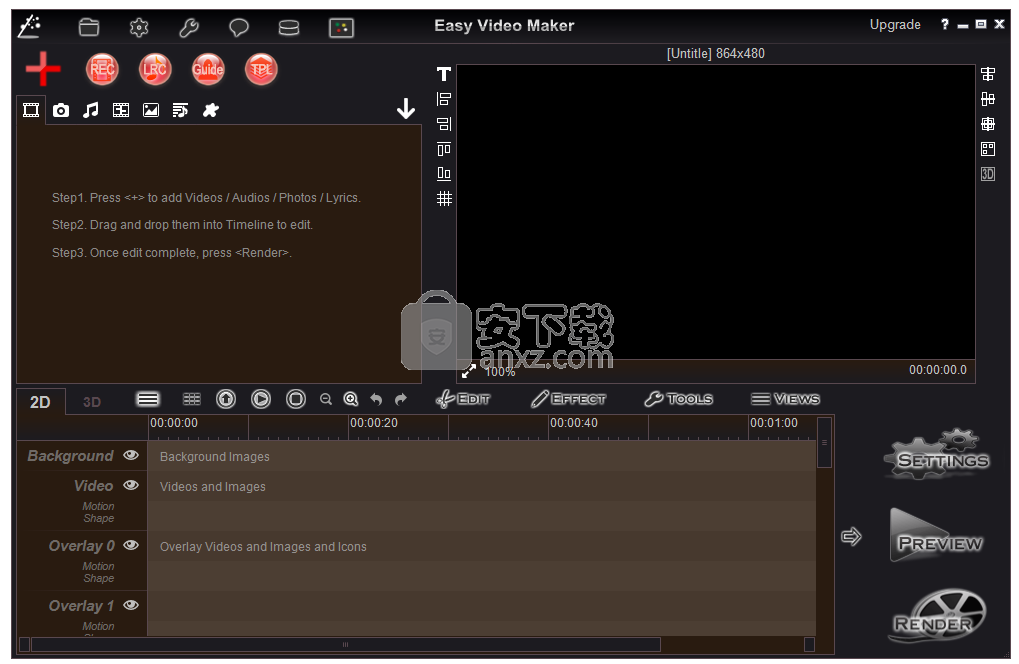Select the T text tool beside preview
Viewport: 1019px width, 664px height.
point(444,74)
